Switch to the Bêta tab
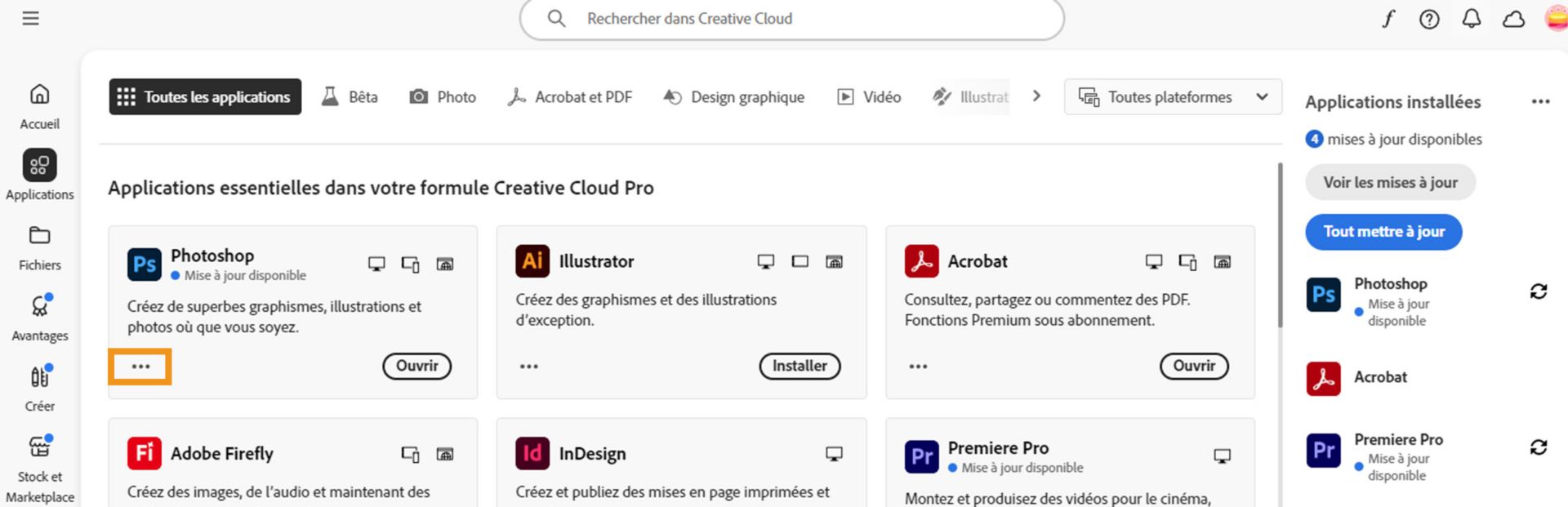Image resolution: width=1568 pixels, height=507 pixels. (350, 97)
